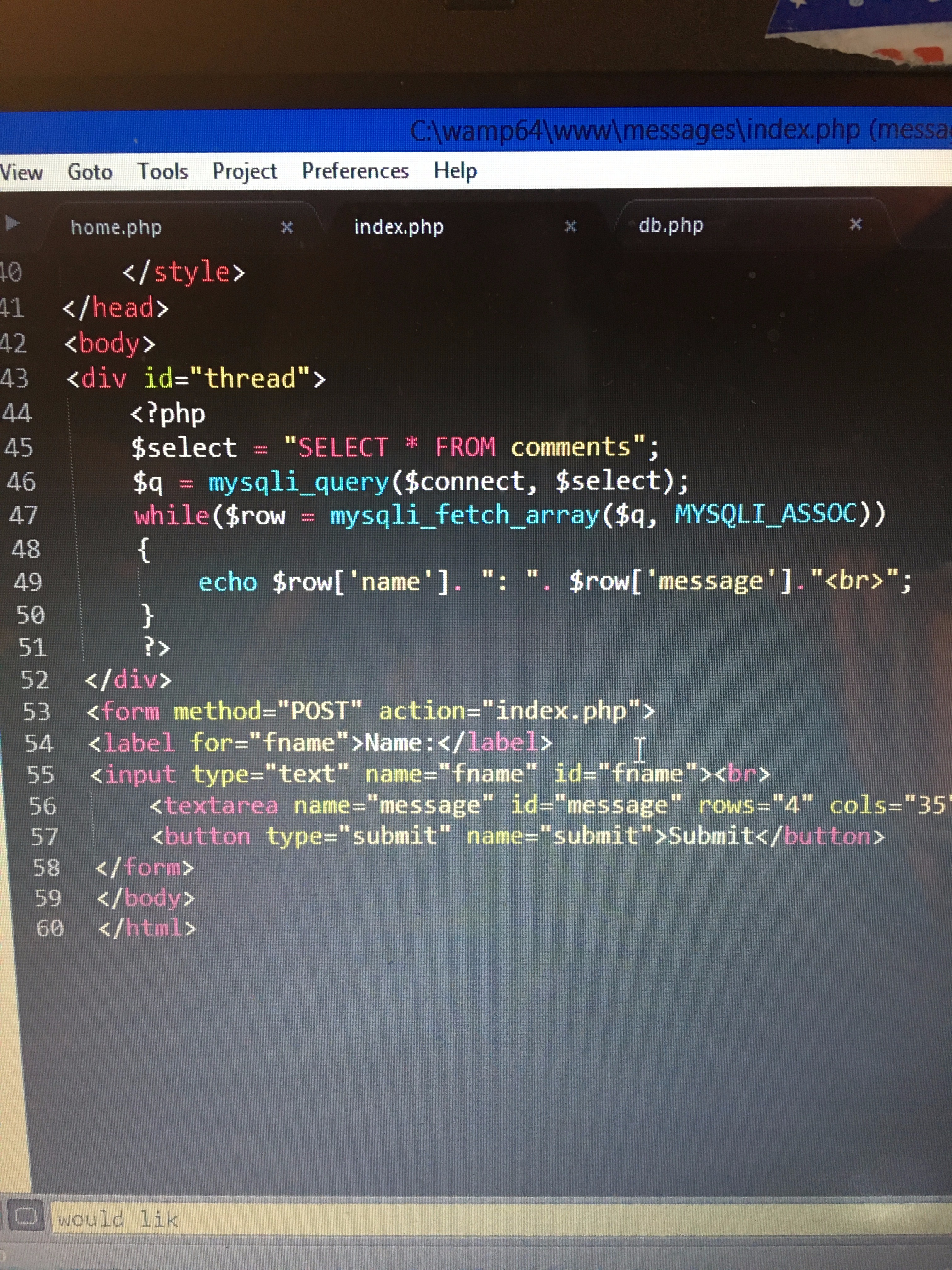The height and width of the screenshot is (1270, 952).
Task: Click the form method="POST" line
Action: coord(370,711)
